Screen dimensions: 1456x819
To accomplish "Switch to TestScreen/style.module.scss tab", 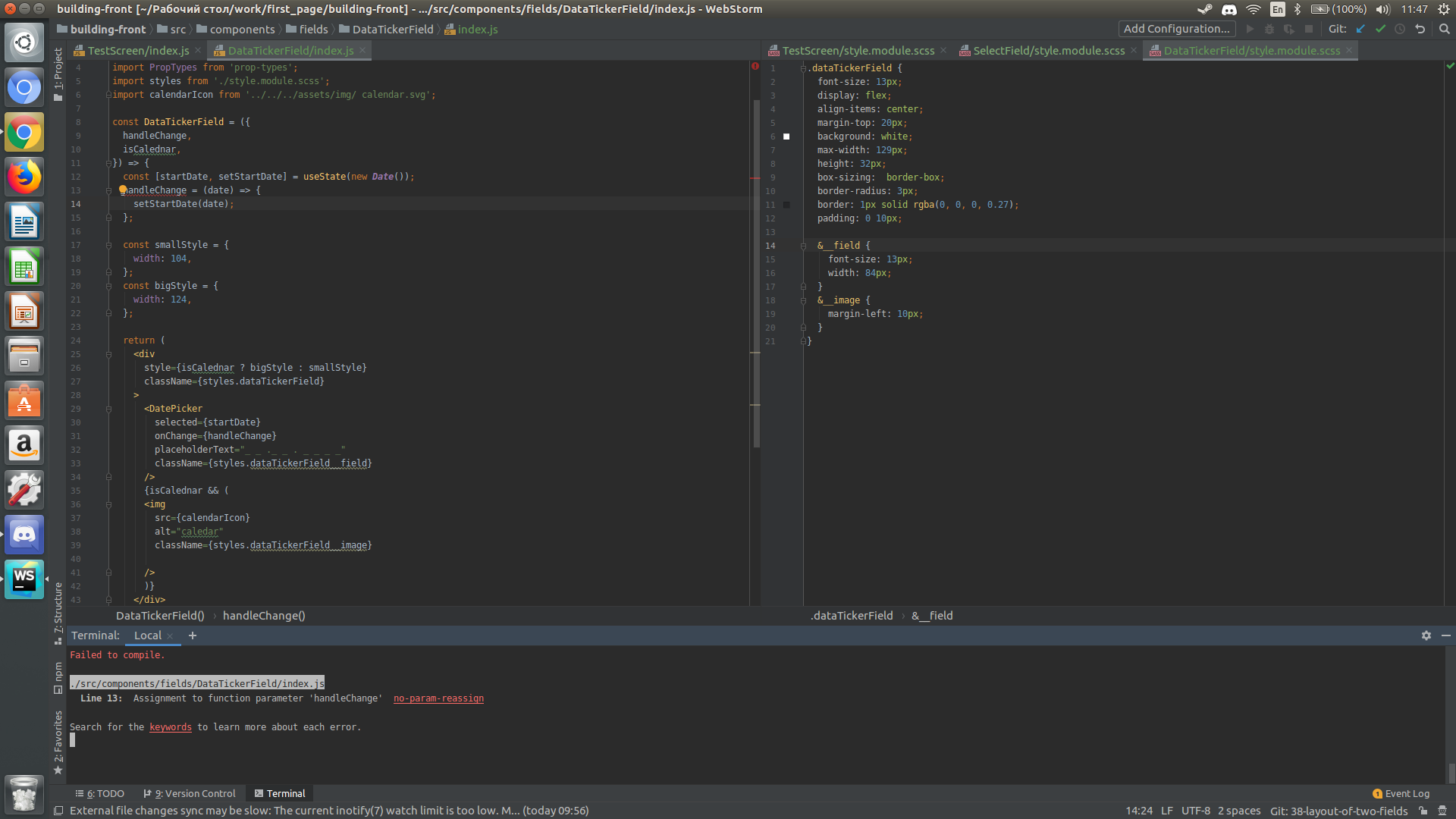I will (x=858, y=51).
